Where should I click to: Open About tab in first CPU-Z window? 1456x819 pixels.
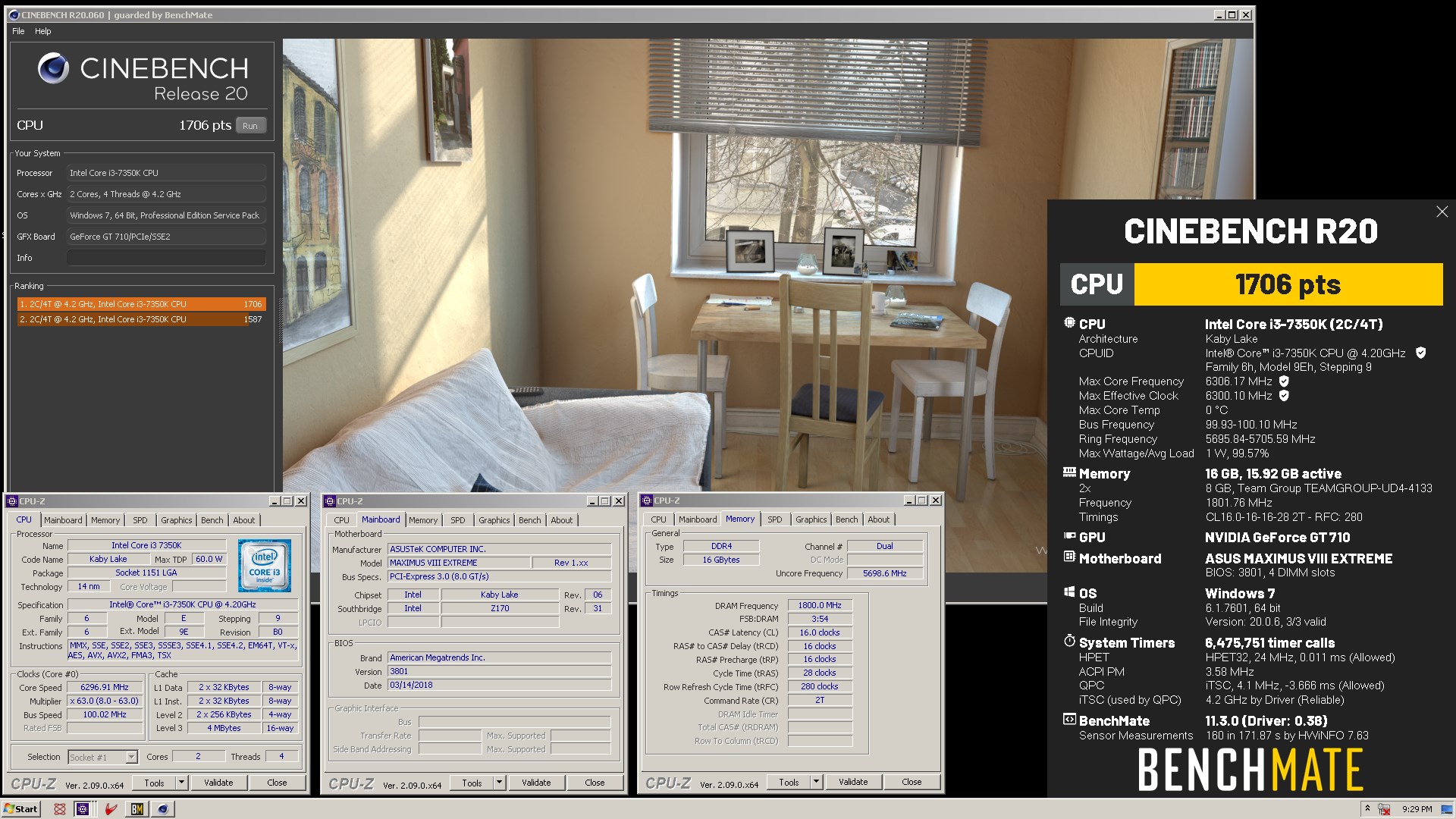244,520
